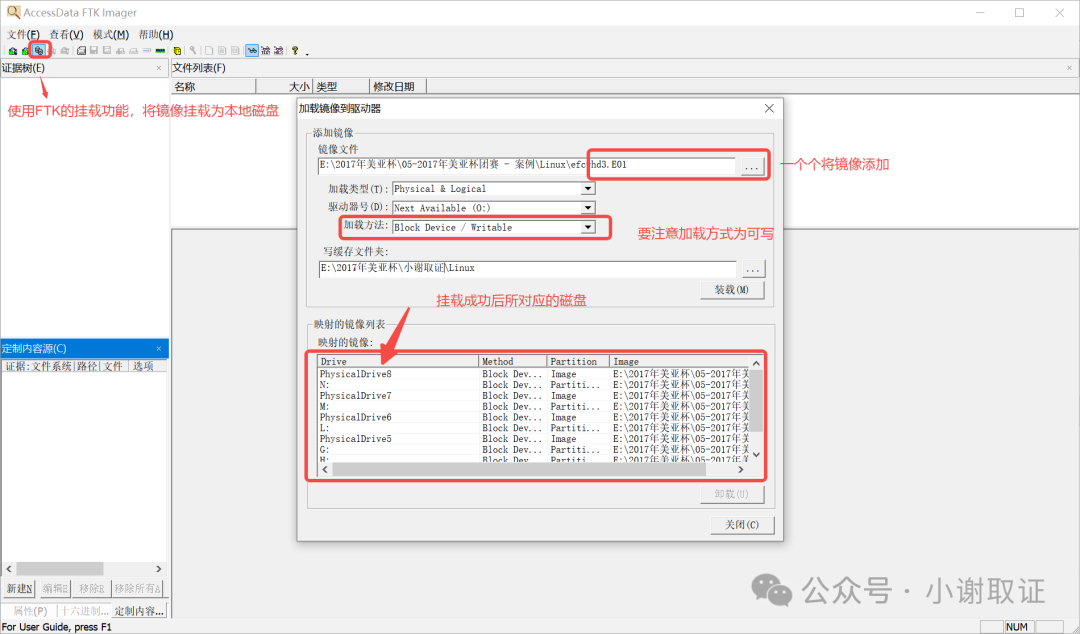The height and width of the screenshot is (634, 1080).
Task: Click the Remove Evidence Item toolbar icon
Action: (x=52, y=51)
